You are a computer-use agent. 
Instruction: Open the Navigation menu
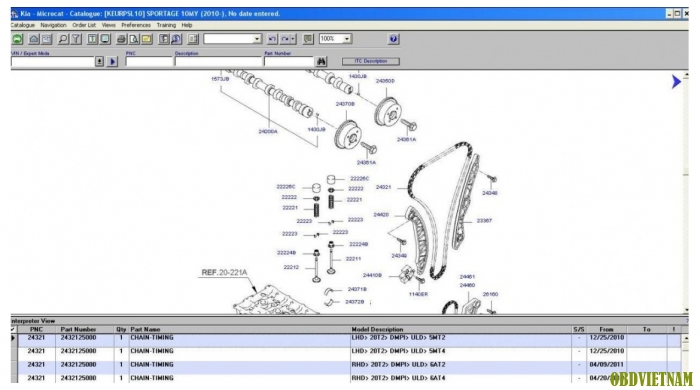tap(53, 25)
